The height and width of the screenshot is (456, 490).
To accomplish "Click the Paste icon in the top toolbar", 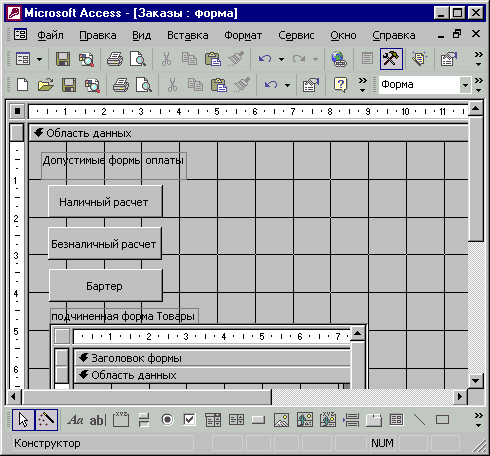I will pos(213,59).
